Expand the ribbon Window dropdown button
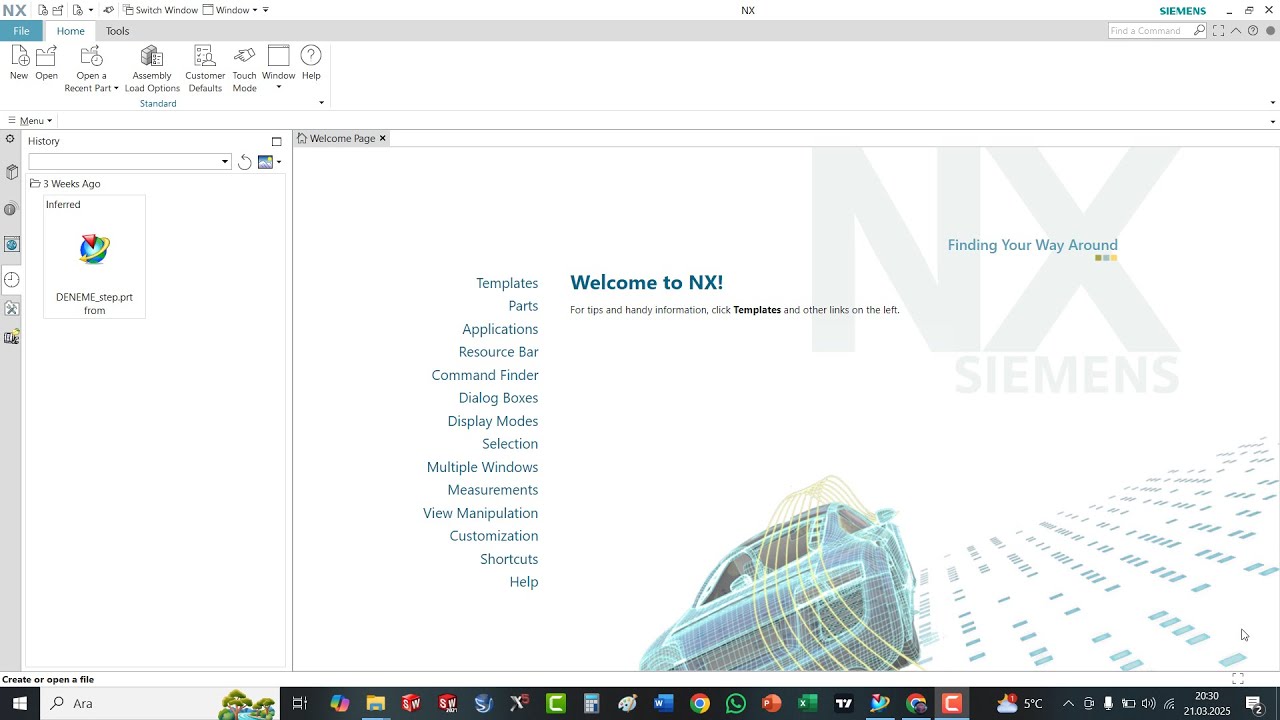The height and width of the screenshot is (720, 1280). [x=278, y=87]
